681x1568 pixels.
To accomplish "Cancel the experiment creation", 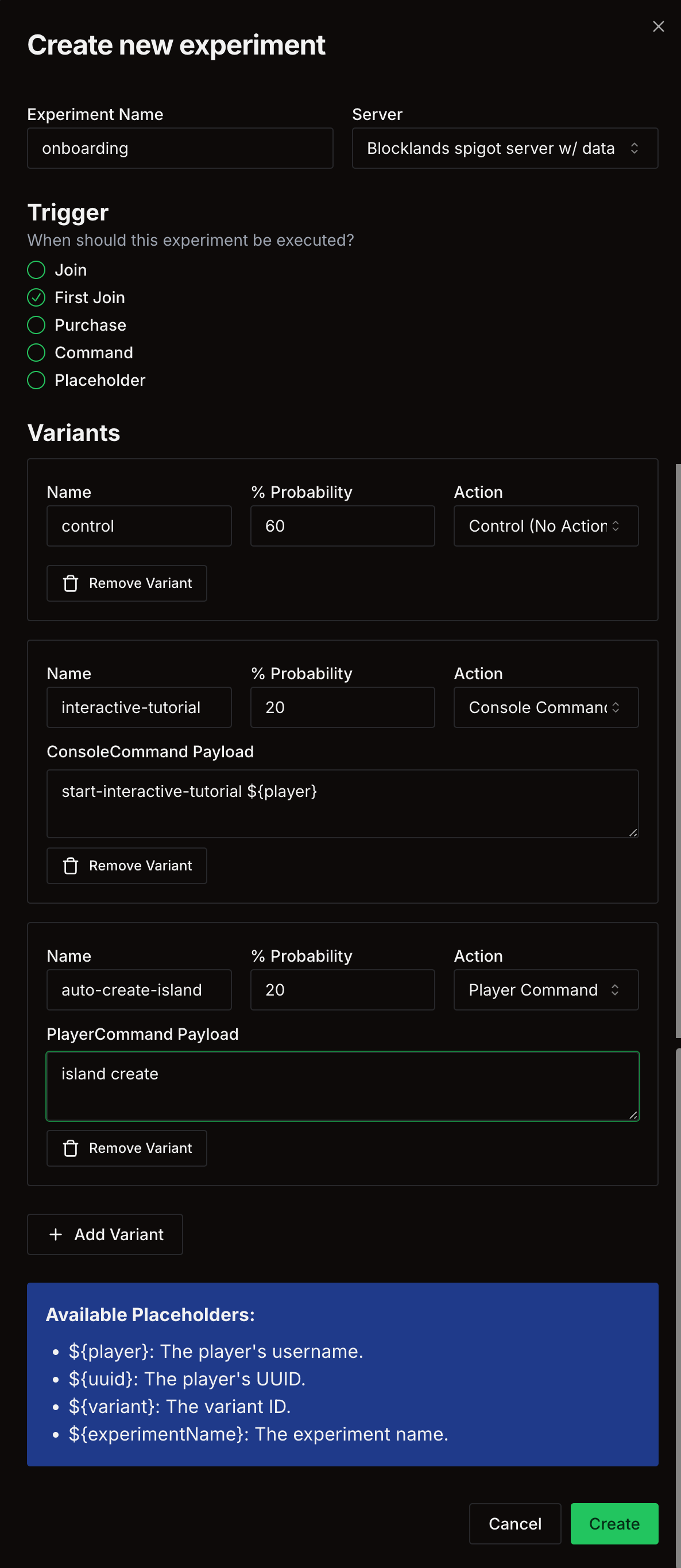I will (x=514, y=1524).
